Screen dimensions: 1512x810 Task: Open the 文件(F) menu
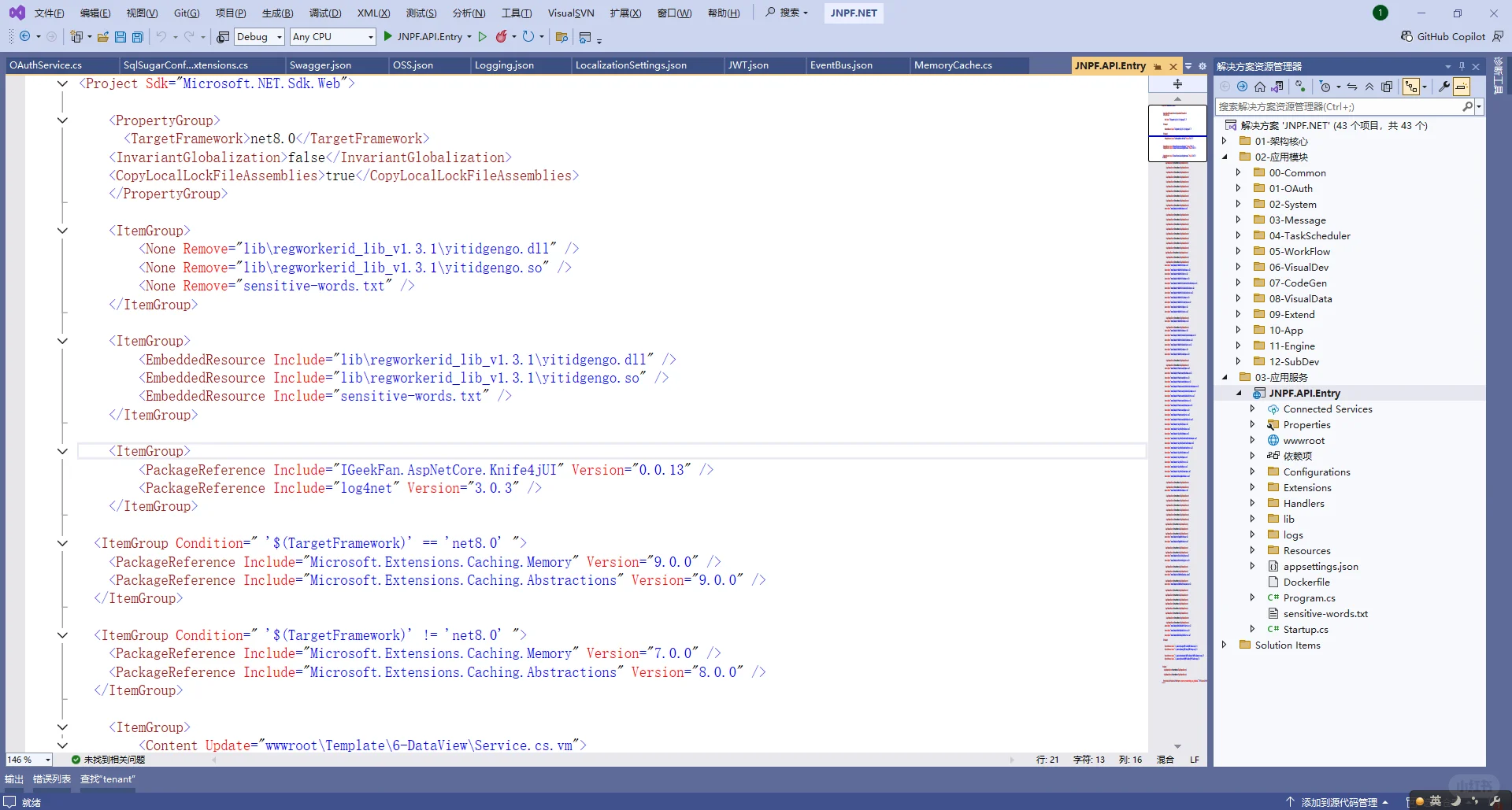click(x=49, y=13)
